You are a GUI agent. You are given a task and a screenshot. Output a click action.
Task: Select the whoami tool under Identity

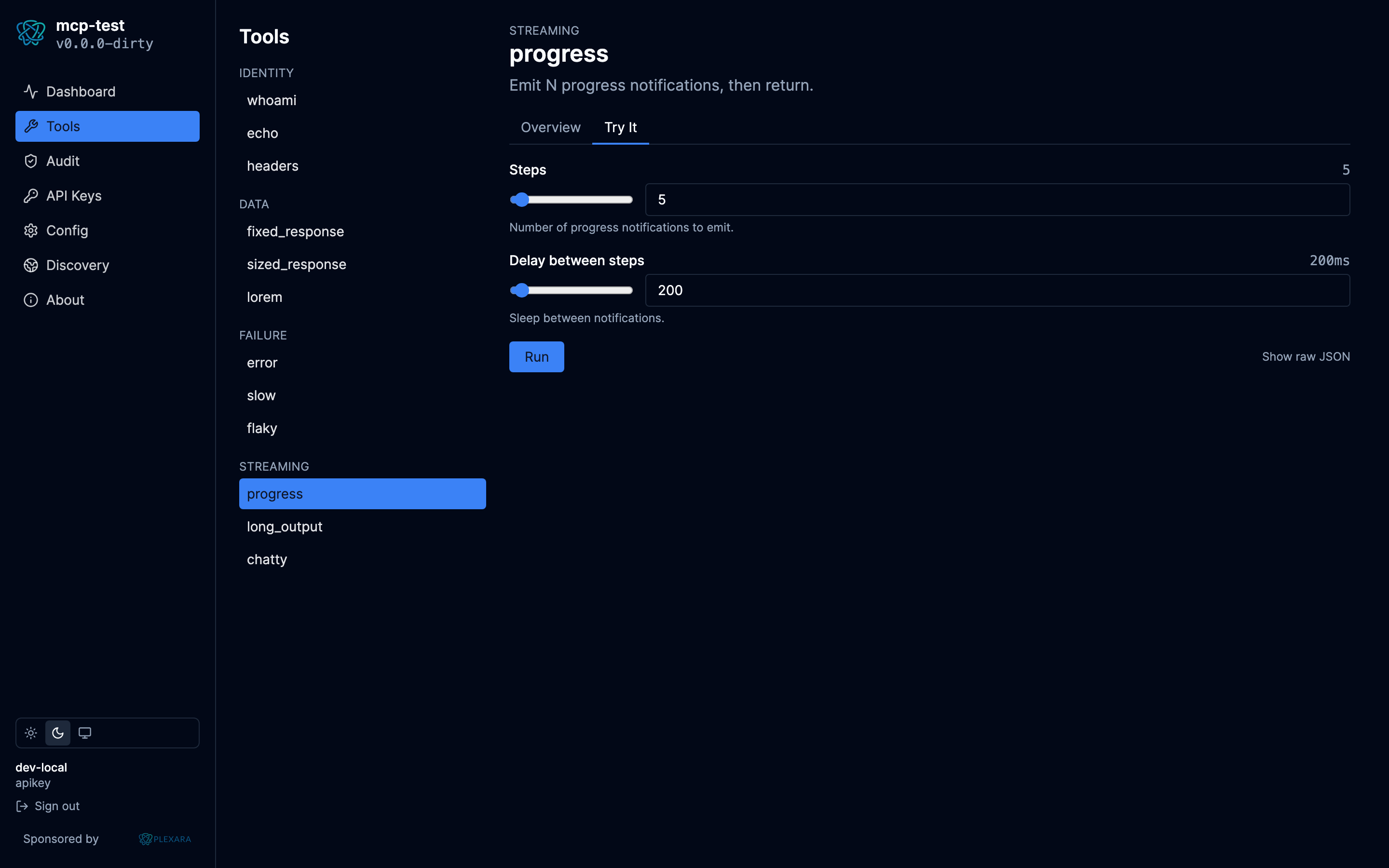272,100
